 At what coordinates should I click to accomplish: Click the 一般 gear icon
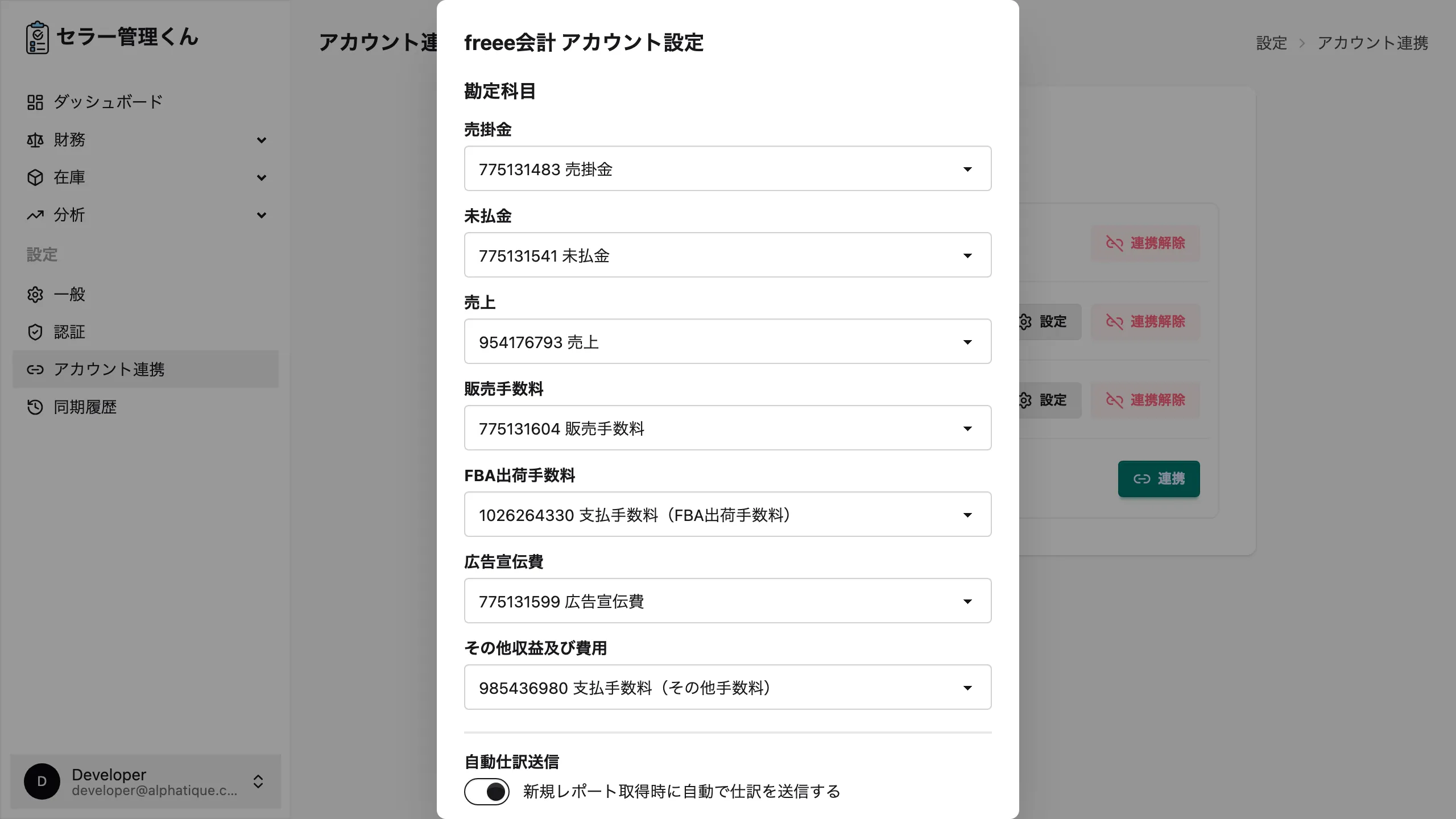click(35, 295)
